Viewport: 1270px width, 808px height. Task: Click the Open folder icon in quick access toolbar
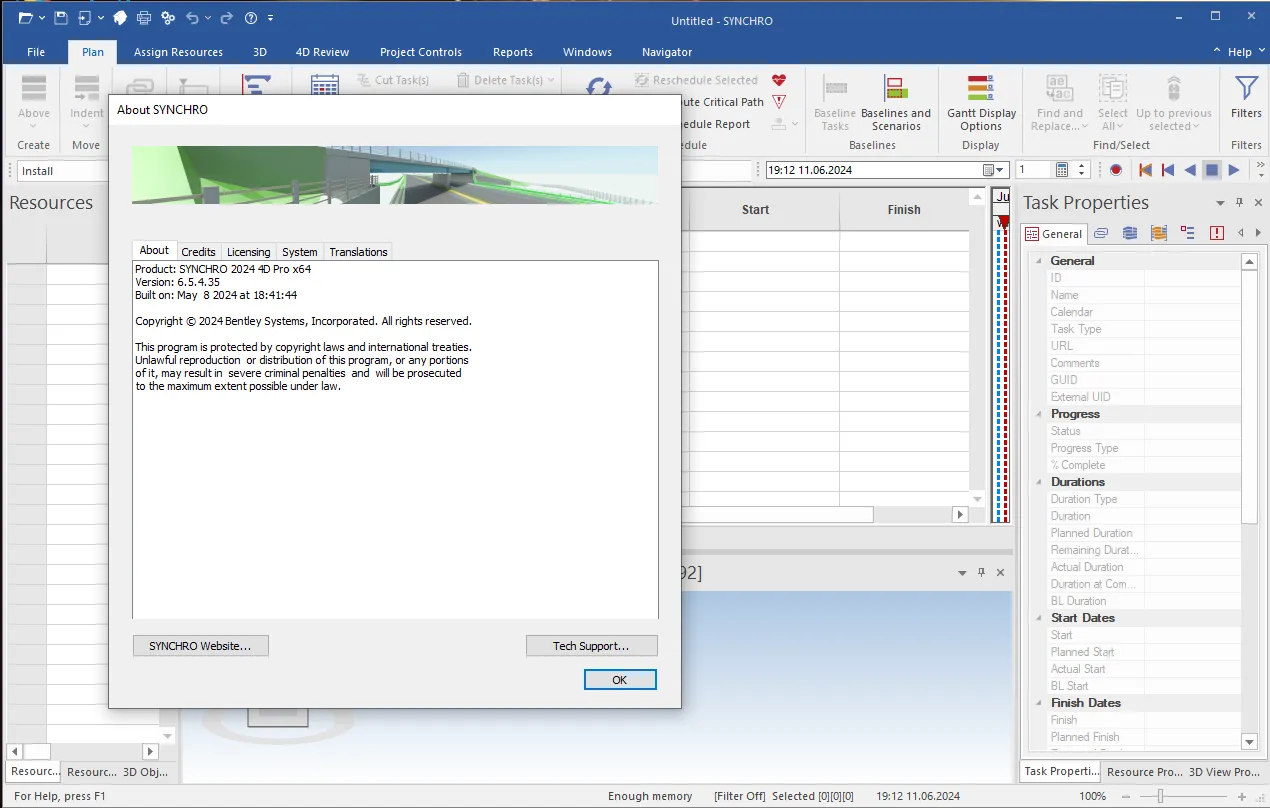tap(24, 18)
